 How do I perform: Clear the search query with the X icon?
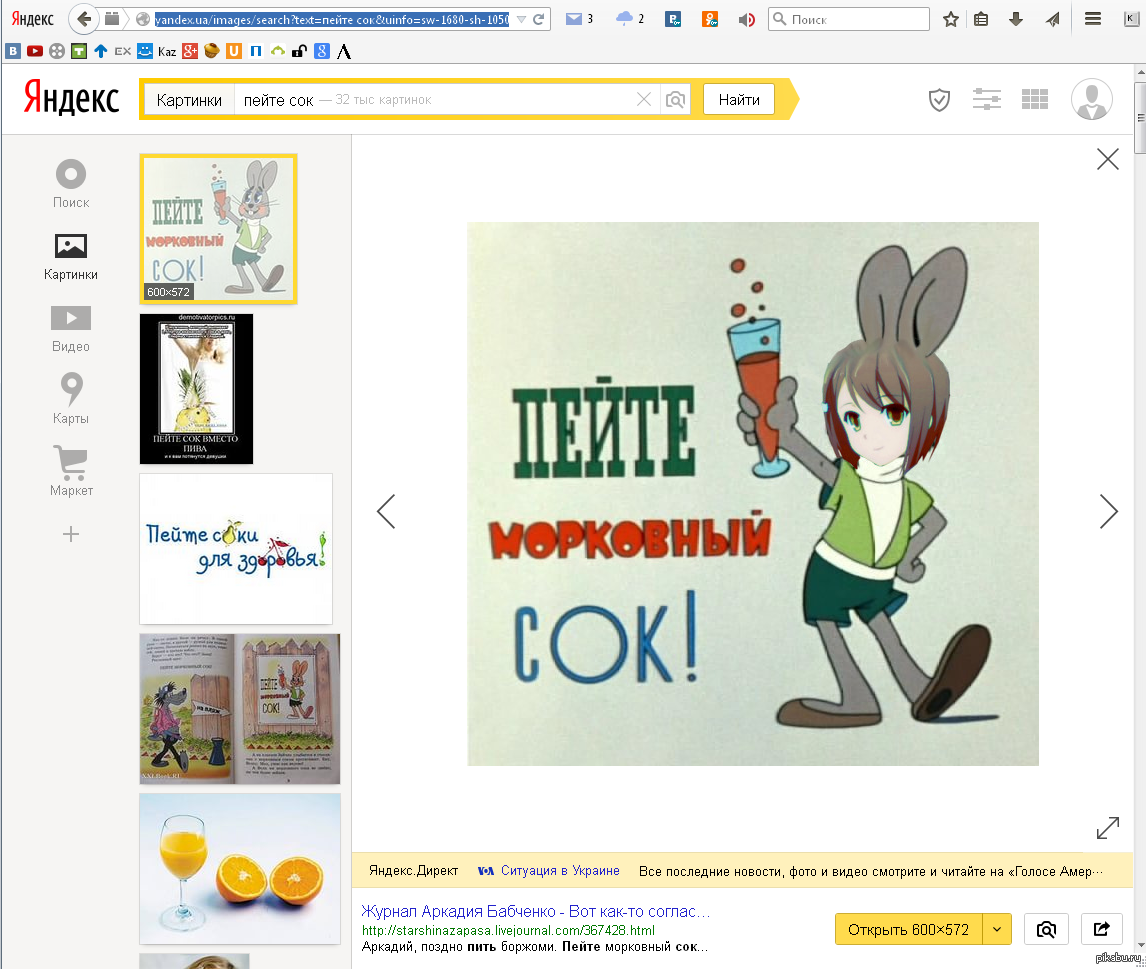(x=644, y=100)
